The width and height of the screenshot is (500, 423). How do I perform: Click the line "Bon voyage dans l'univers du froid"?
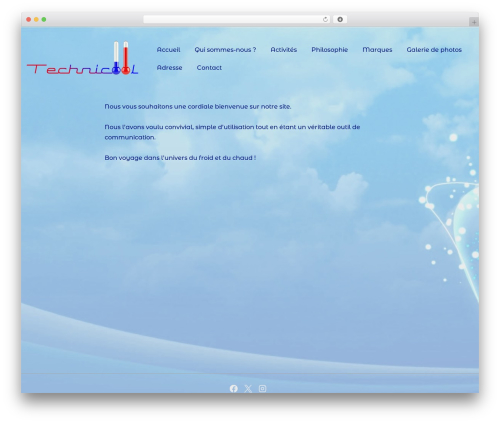click(x=180, y=158)
